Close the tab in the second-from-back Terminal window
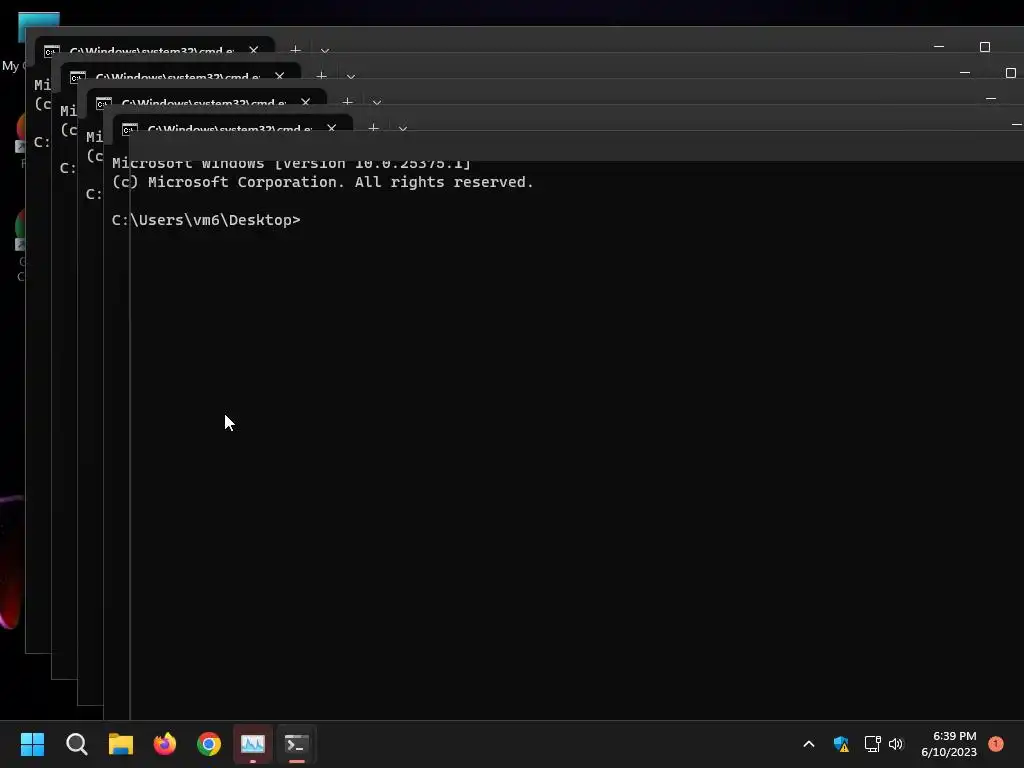 pos(280,75)
